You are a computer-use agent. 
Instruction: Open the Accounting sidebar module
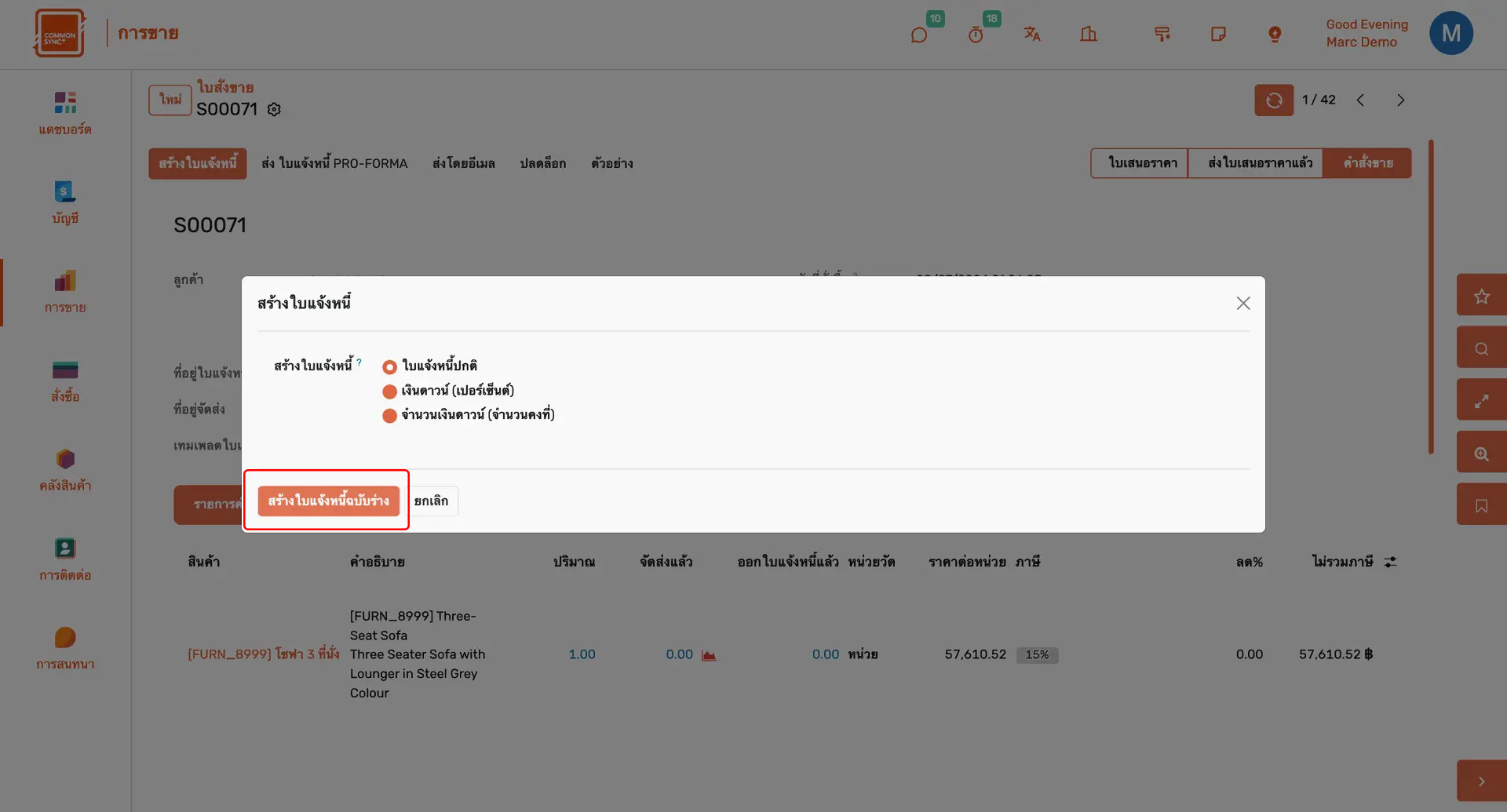coord(65,202)
